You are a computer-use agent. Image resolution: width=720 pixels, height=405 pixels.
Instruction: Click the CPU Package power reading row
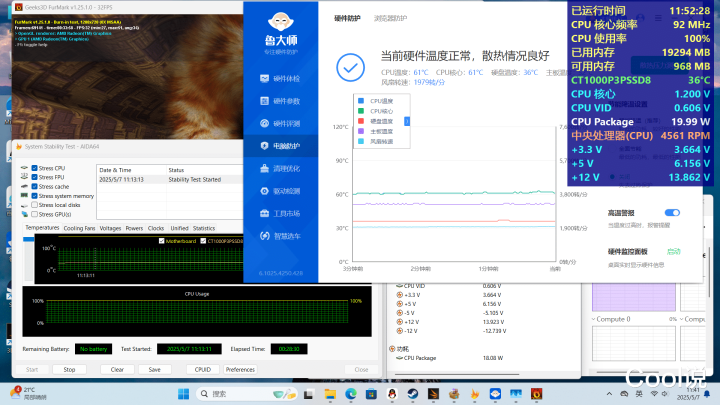[452, 358]
